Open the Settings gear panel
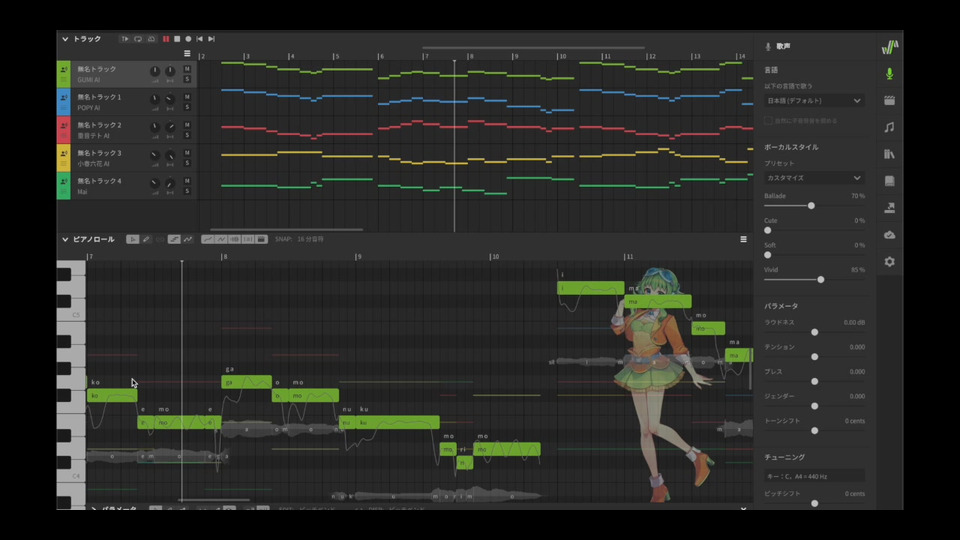The image size is (960, 540). tap(890, 261)
